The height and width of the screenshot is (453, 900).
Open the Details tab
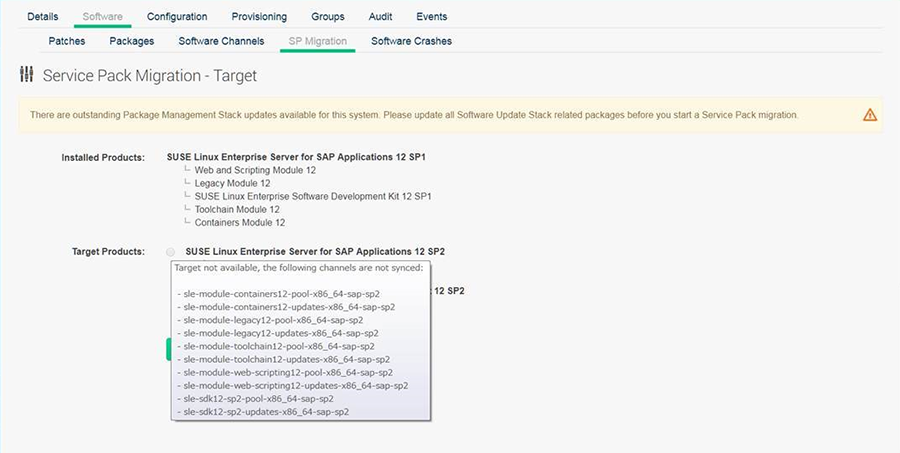42,17
